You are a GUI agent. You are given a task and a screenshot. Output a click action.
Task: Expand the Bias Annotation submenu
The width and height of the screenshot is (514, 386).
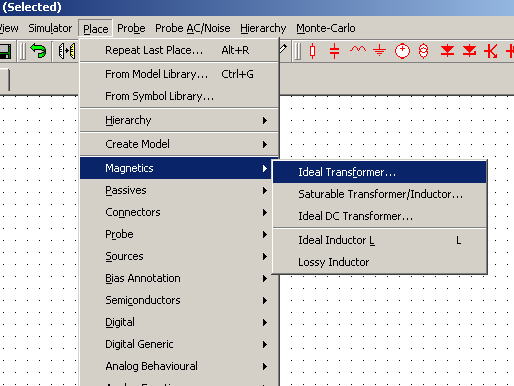pyautogui.click(x=179, y=278)
